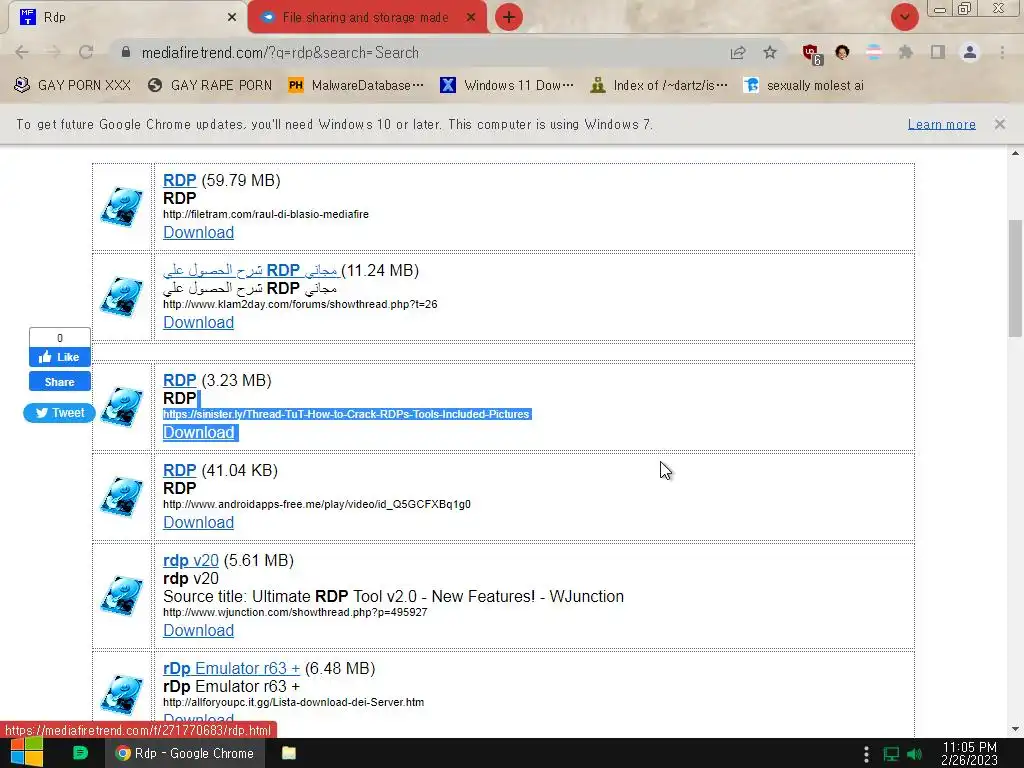The height and width of the screenshot is (768, 1024).
Task: Click the filetram.com URL text
Action: [266, 214]
